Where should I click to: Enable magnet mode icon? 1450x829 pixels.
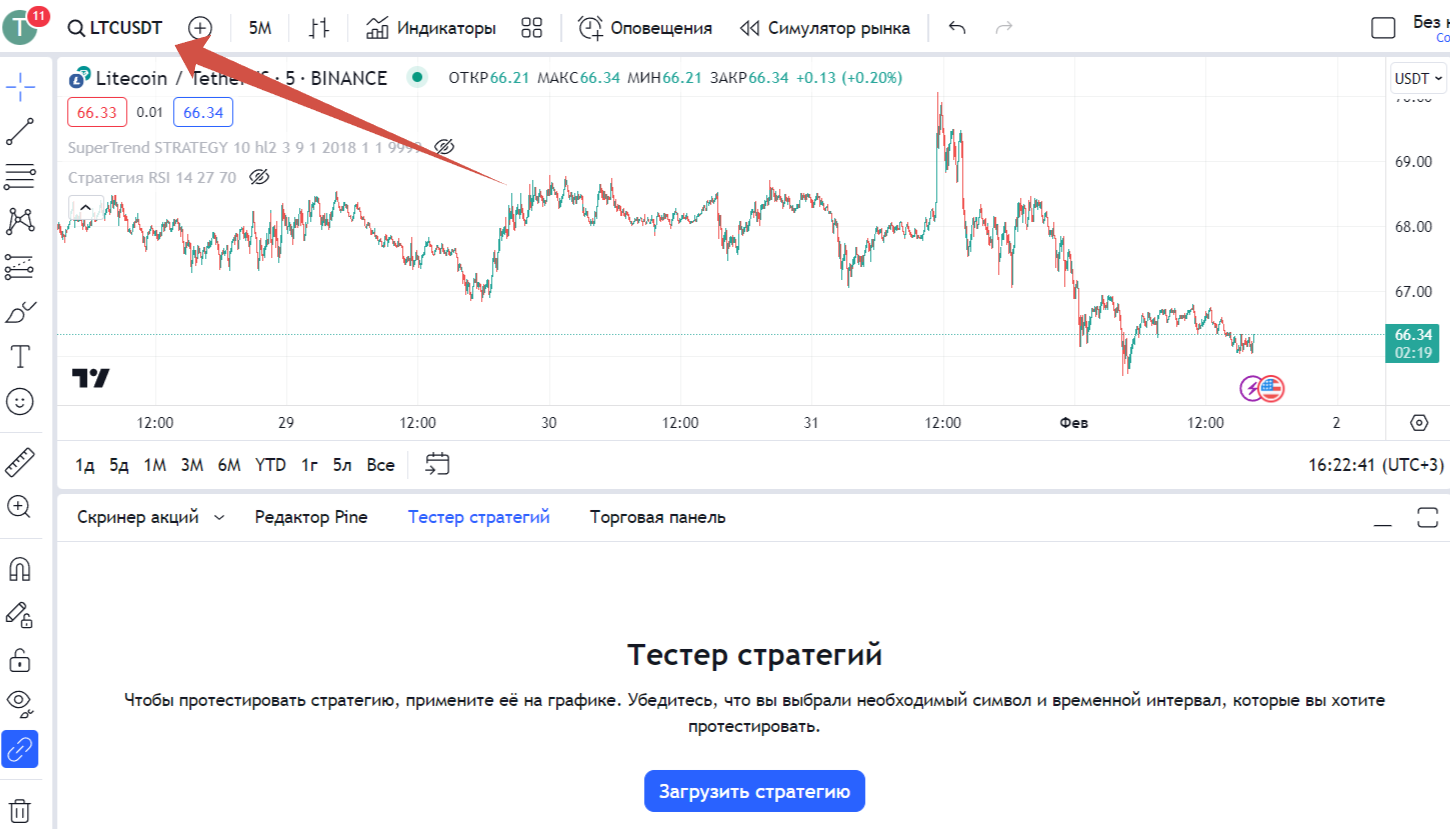tap(20, 569)
